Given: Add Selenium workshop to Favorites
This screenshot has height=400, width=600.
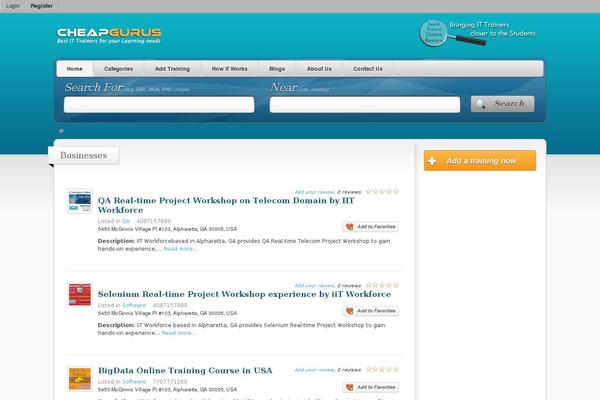Looking at the screenshot, I should (x=370, y=311).
